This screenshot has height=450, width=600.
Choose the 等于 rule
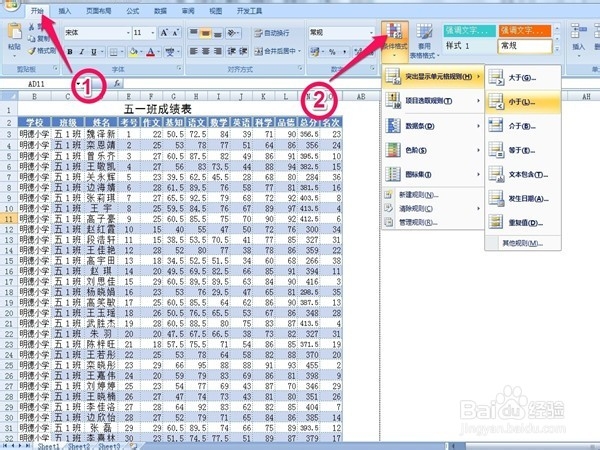523,150
